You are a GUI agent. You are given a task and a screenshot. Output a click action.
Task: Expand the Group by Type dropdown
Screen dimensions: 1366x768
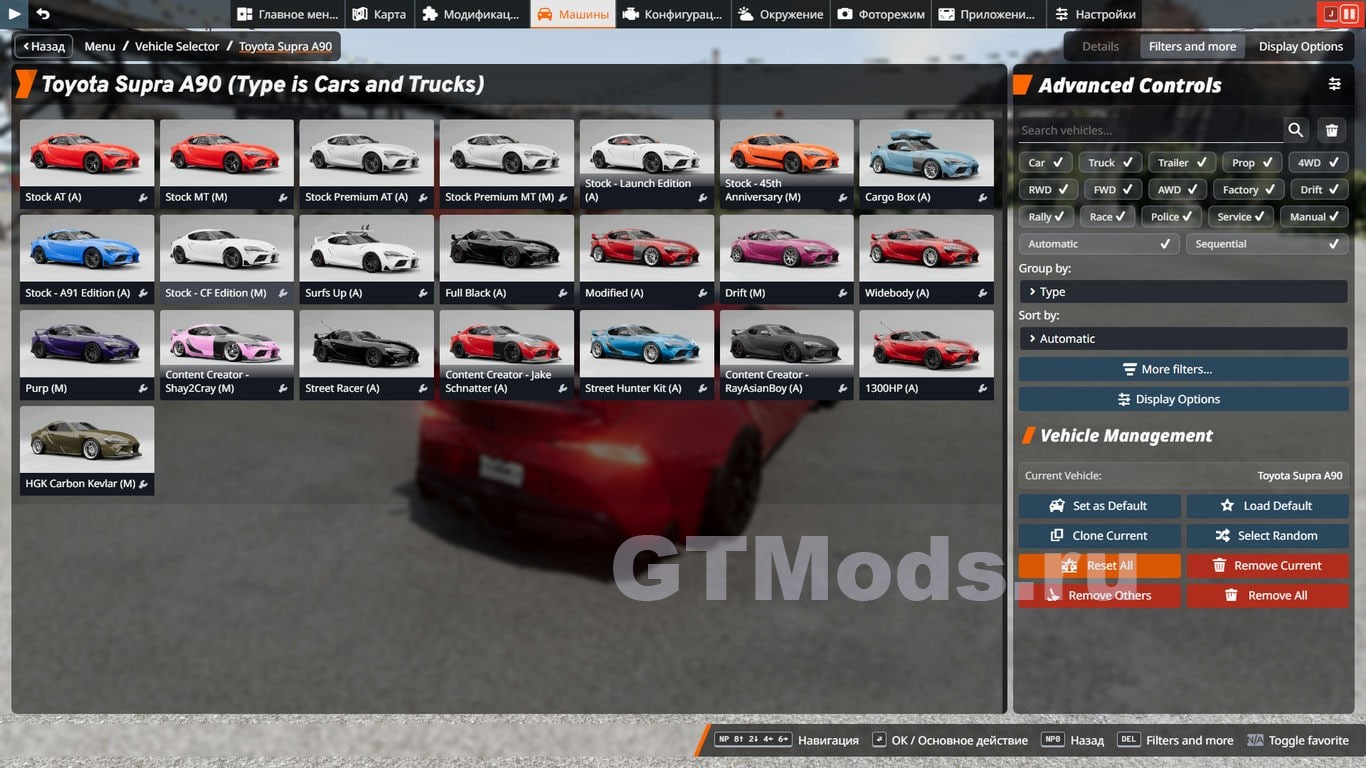(x=1182, y=292)
